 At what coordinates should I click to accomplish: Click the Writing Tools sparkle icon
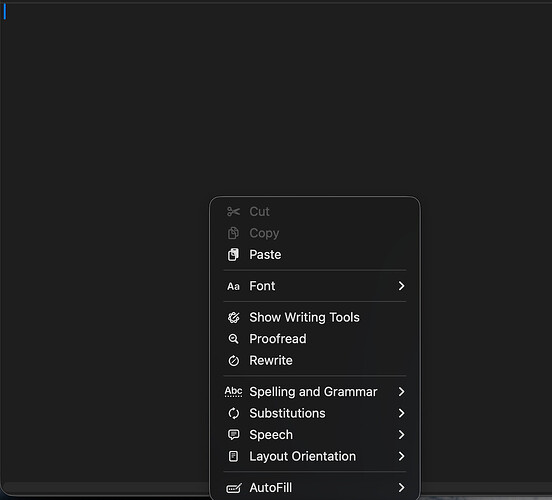pos(233,318)
